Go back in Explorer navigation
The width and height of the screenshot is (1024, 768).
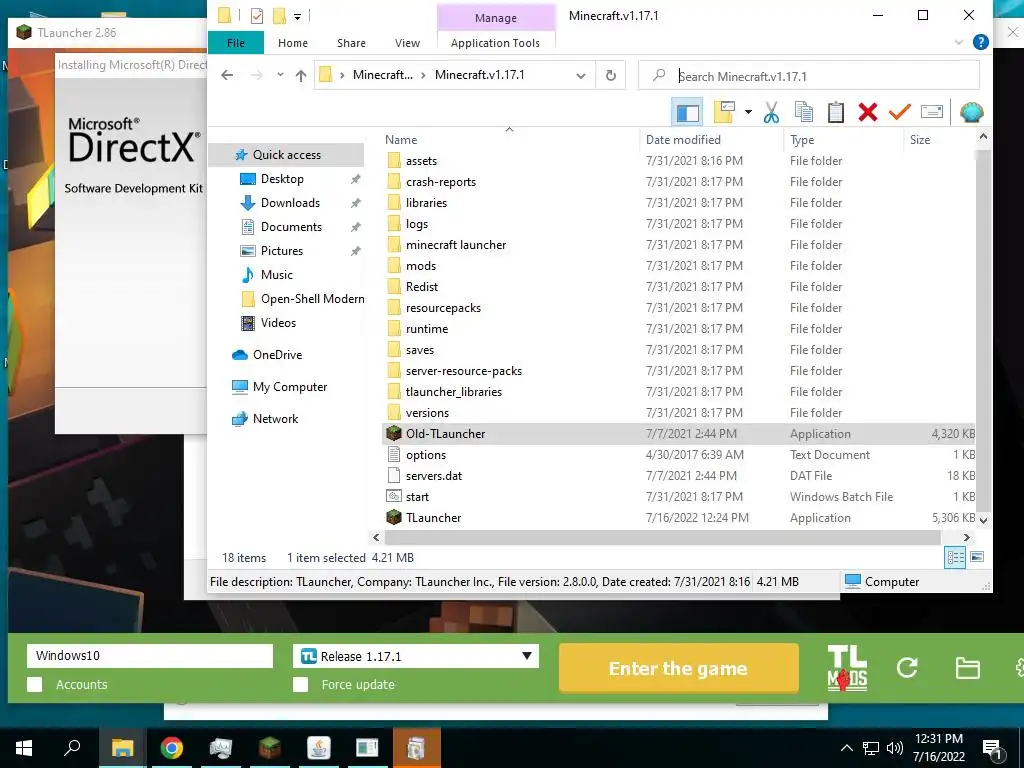coord(227,75)
